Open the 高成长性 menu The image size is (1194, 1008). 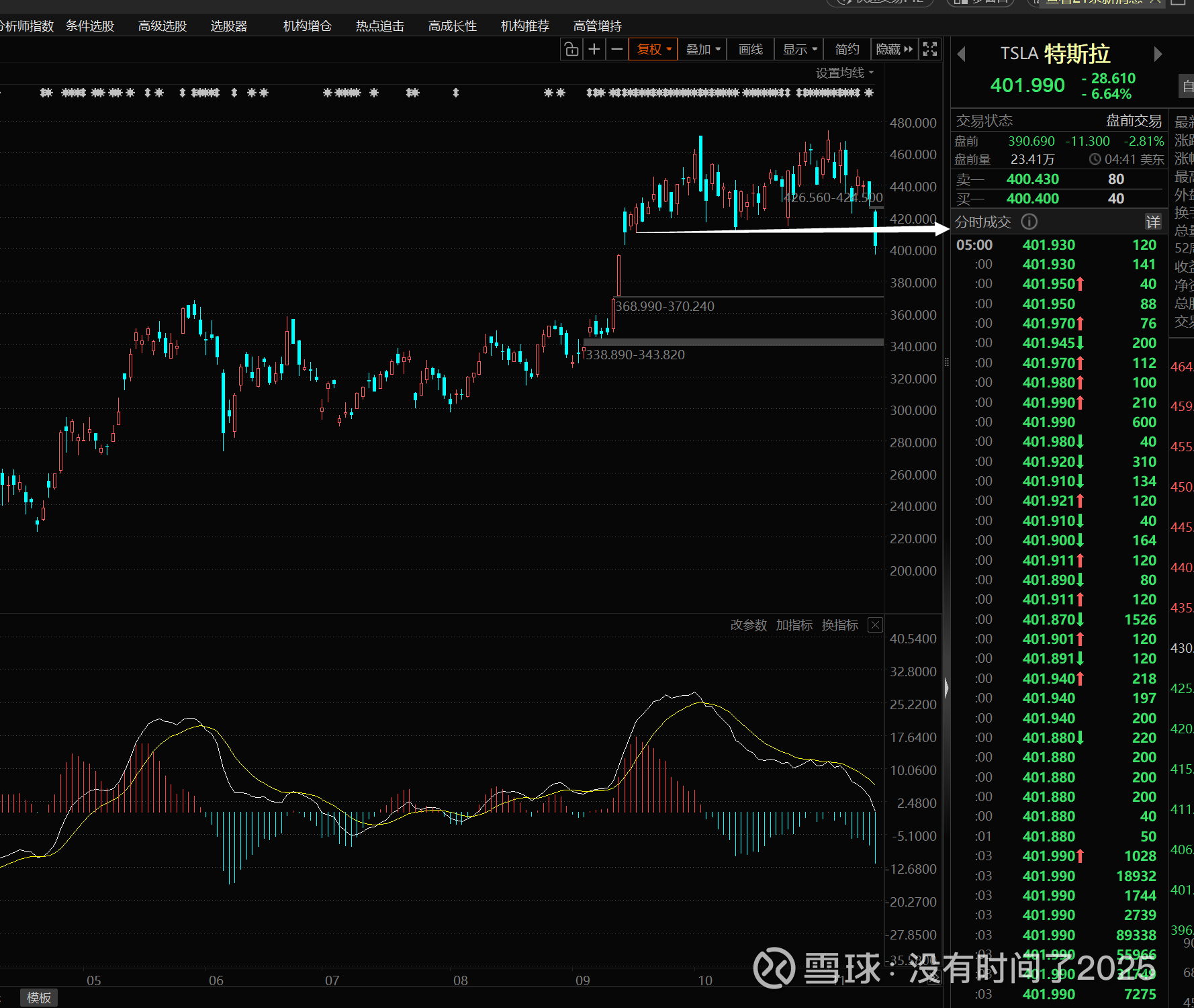tap(453, 26)
